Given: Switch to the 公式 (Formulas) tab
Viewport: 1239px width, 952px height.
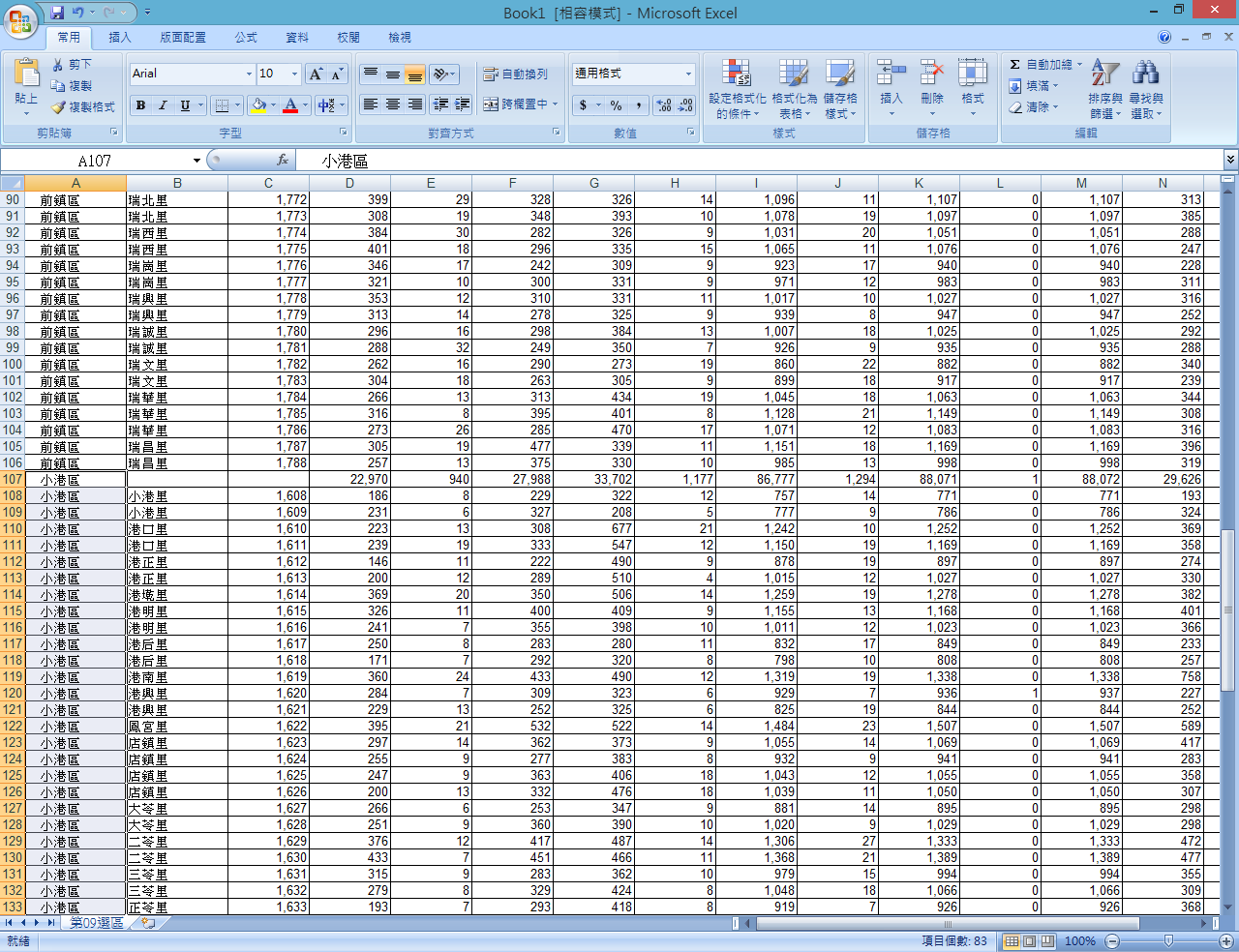Looking at the screenshot, I should [246, 38].
